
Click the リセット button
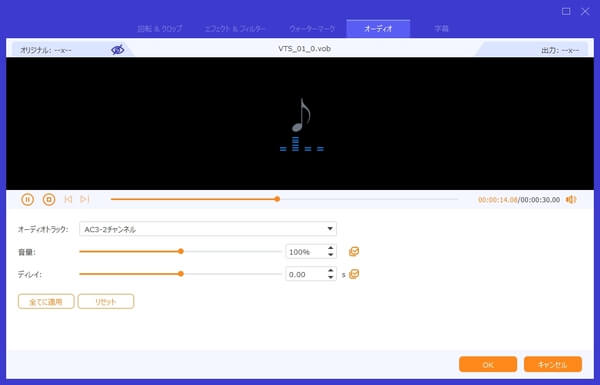point(106,302)
